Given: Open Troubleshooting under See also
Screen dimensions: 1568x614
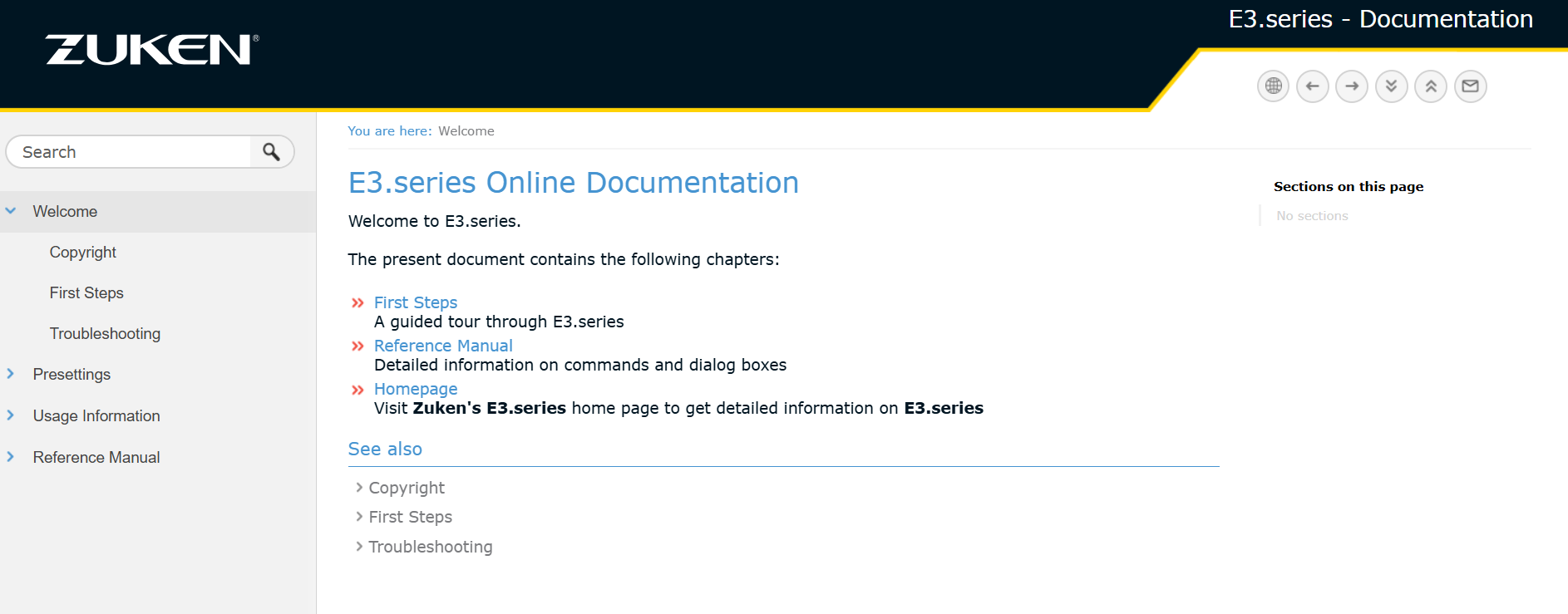Looking at the screenshot, I should [431, 547].
